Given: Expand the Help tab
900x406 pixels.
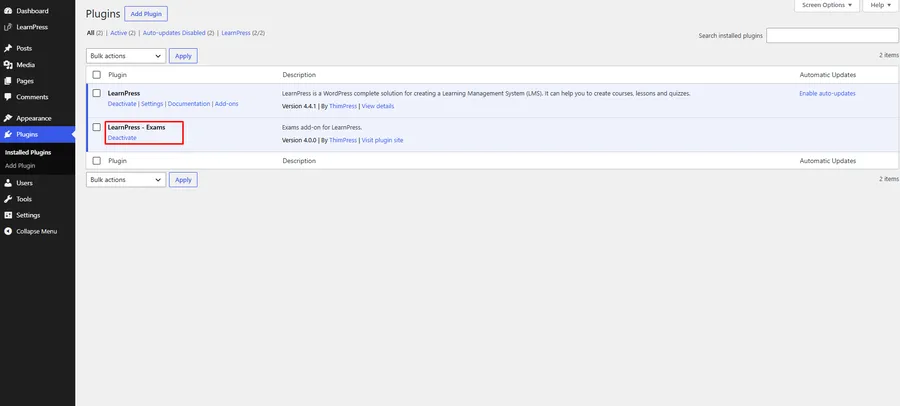Looking at the screenshot, I should coord(880,5).
